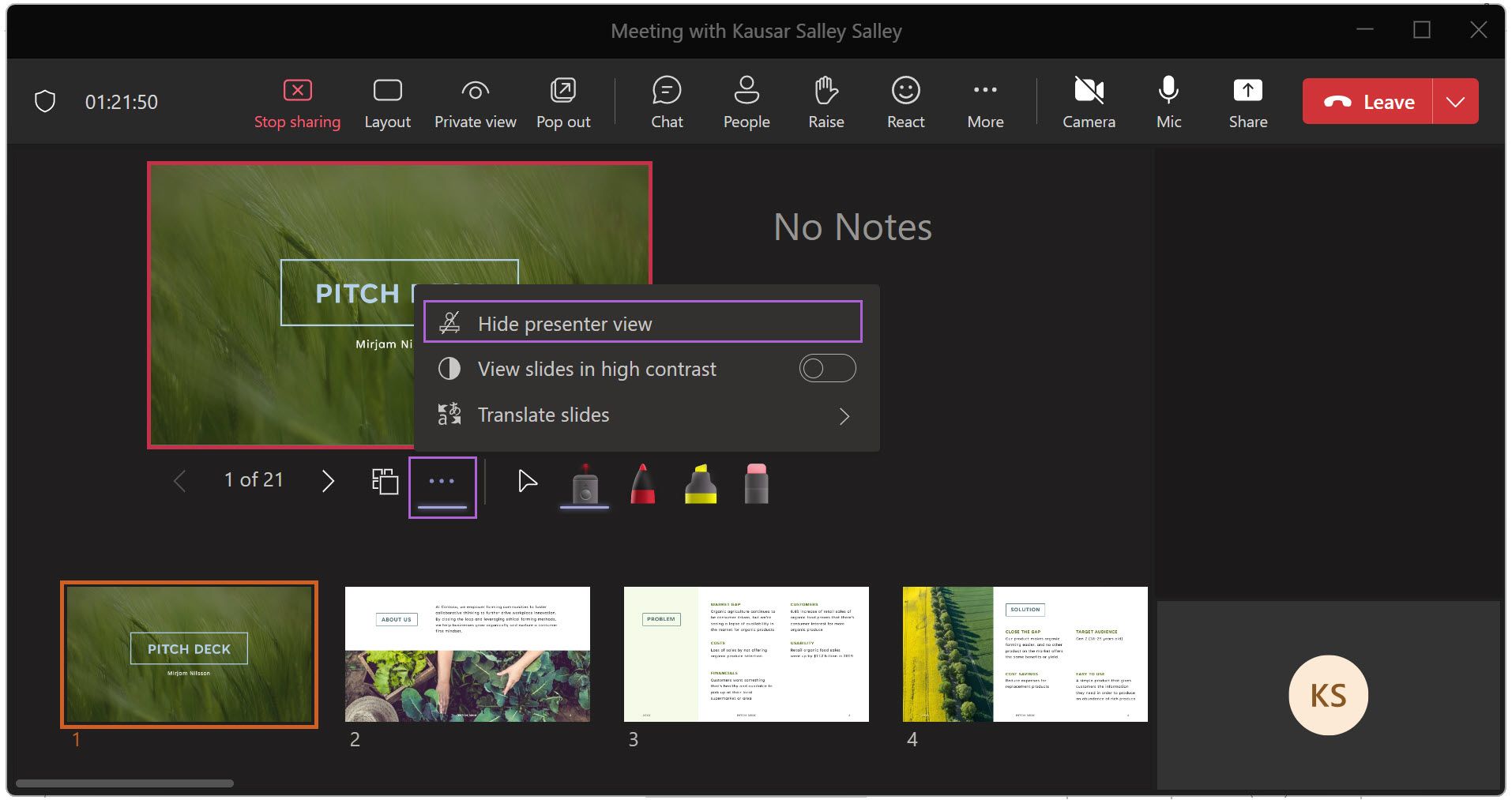Select the red pen annotation tool

click(642, 484)
